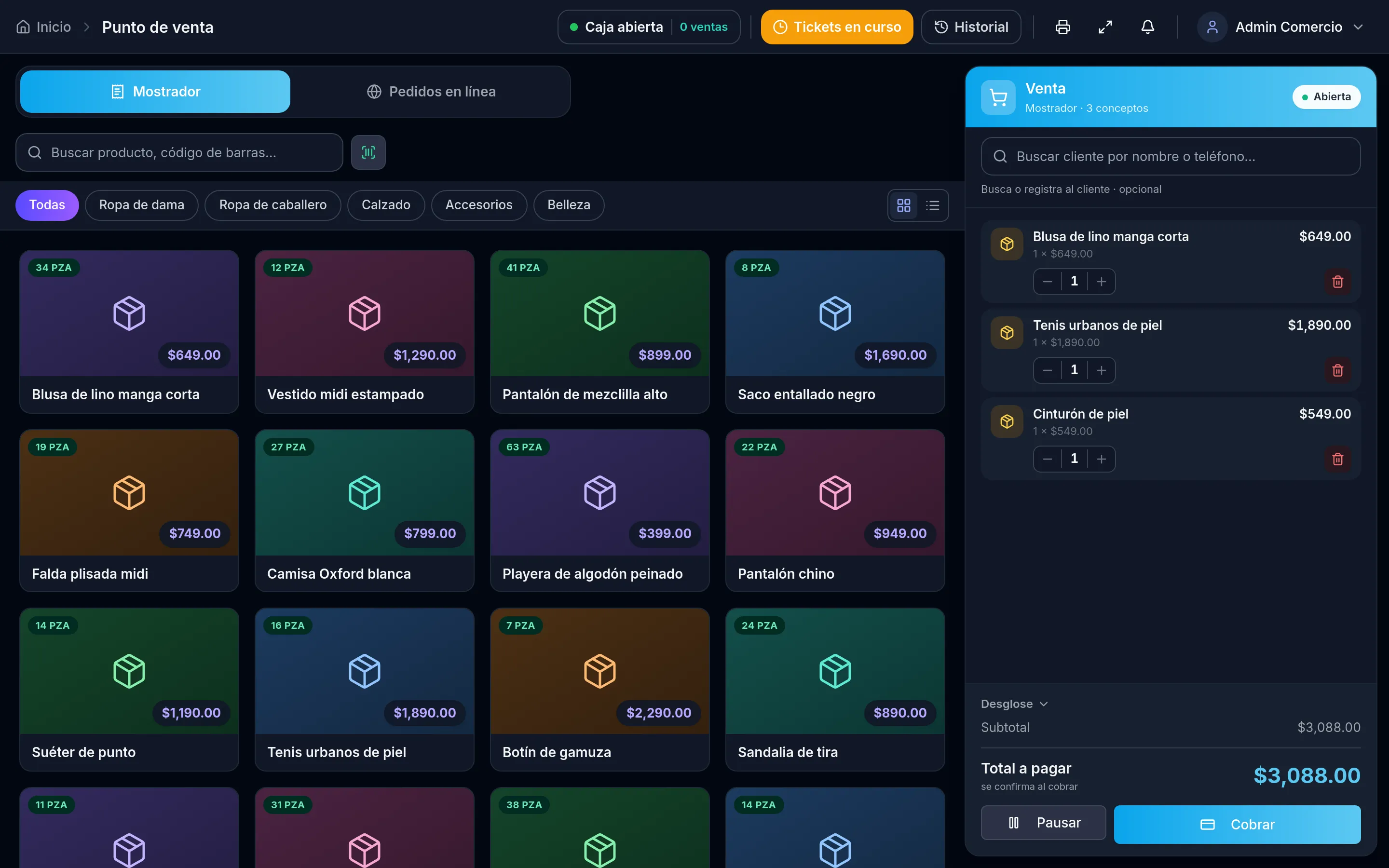Toggle fullscreen with the expand arrows icon
The image size is (1389, 868).
click(1105, 27)
